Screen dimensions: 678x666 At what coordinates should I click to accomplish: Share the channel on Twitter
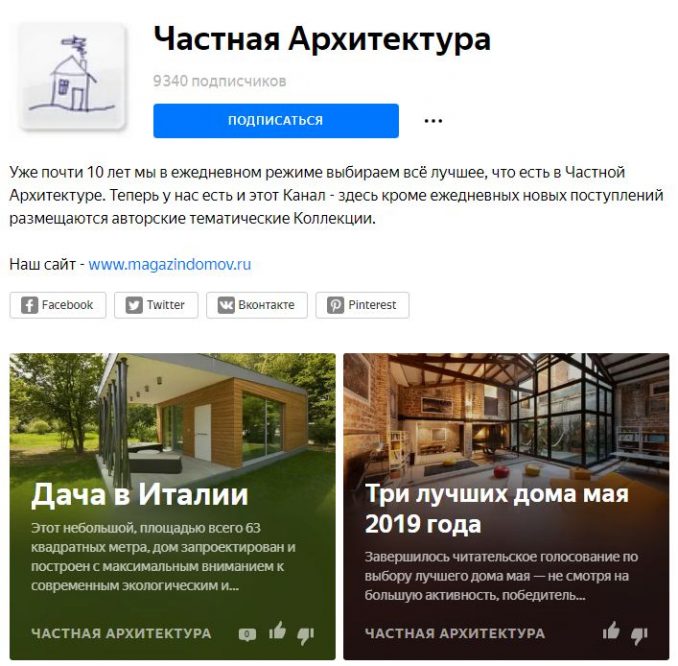coord(156,305)
